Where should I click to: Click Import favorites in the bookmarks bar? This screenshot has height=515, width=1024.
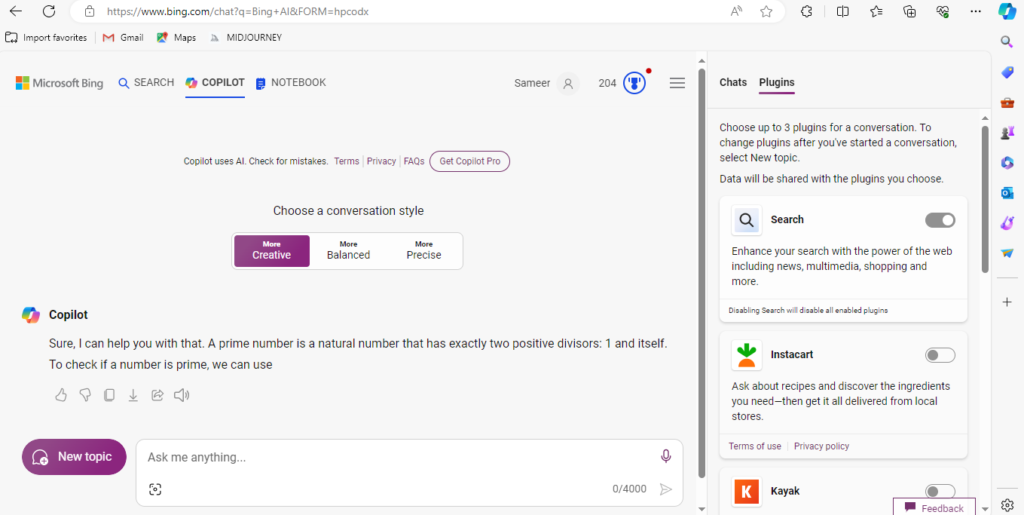coord(46,38)
